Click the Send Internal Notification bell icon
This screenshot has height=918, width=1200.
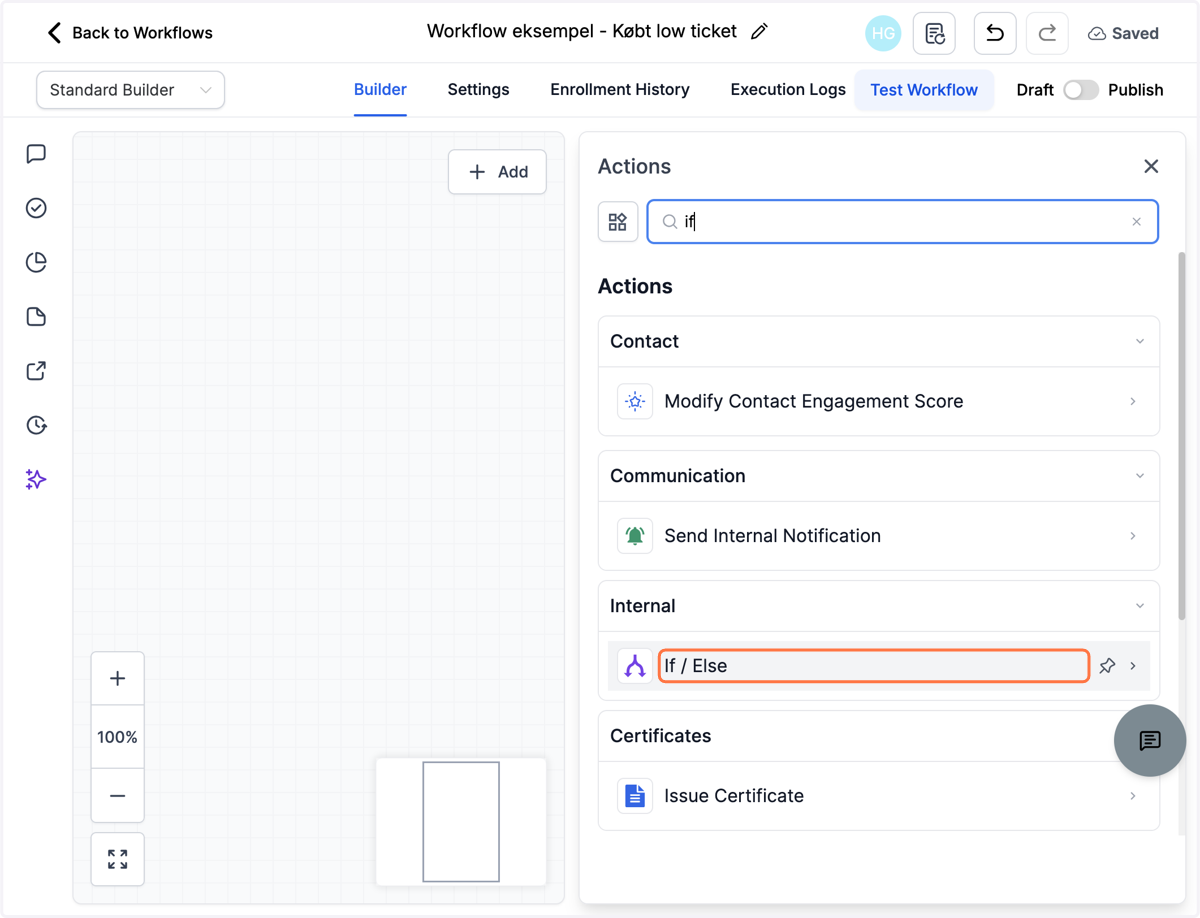[635, 536]
